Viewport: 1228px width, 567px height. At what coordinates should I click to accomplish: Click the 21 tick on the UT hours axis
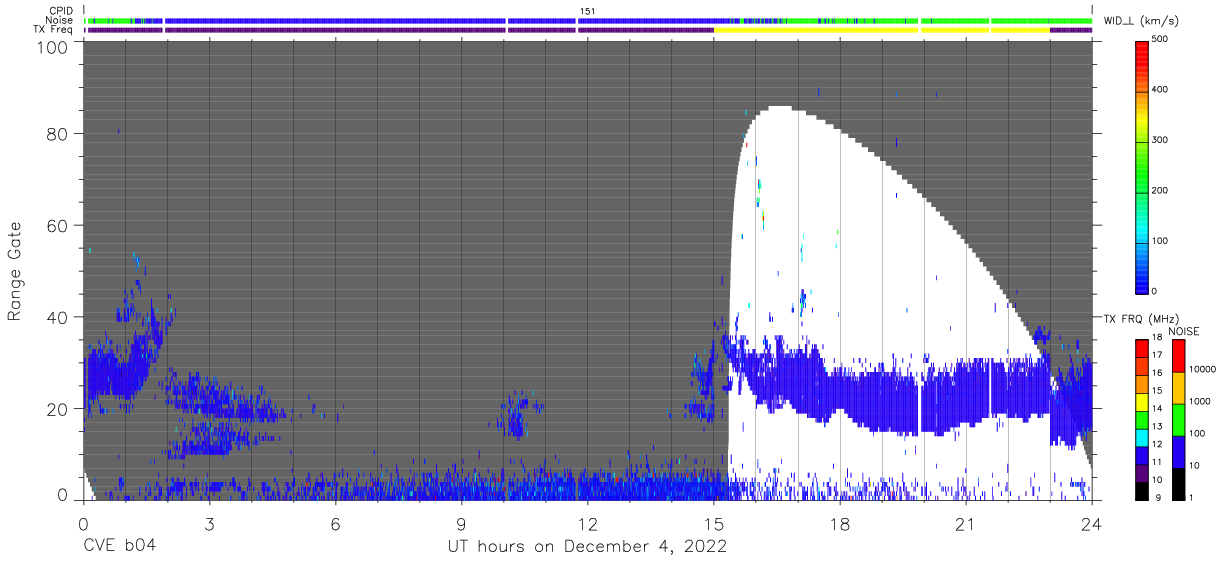(x=966, y=523)
